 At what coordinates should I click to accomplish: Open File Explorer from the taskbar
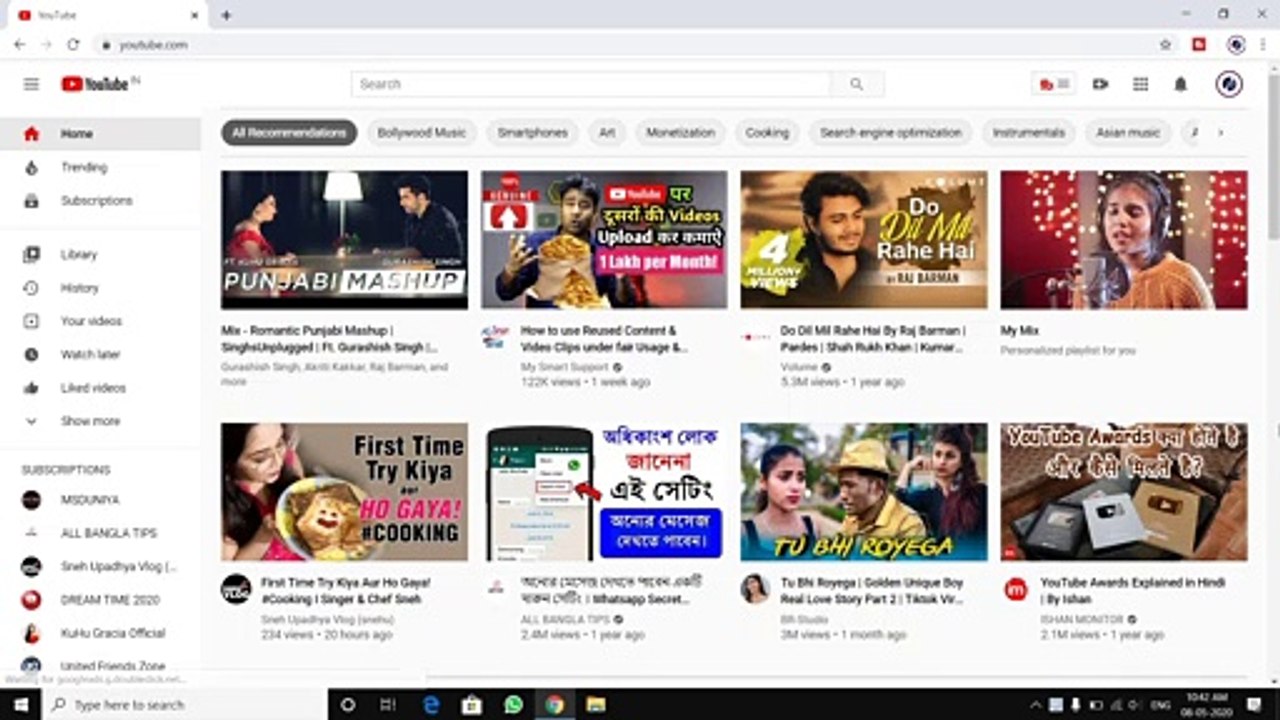(595, 704)
